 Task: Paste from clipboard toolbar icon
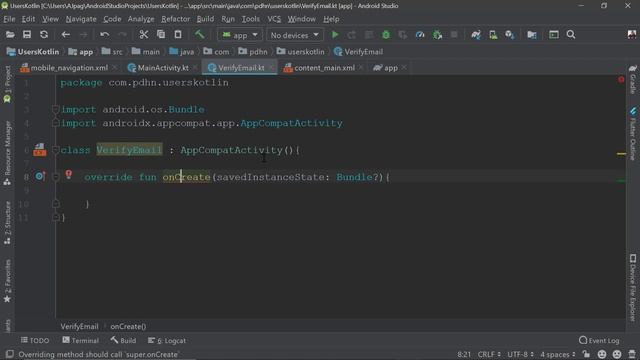click(178, 35)
